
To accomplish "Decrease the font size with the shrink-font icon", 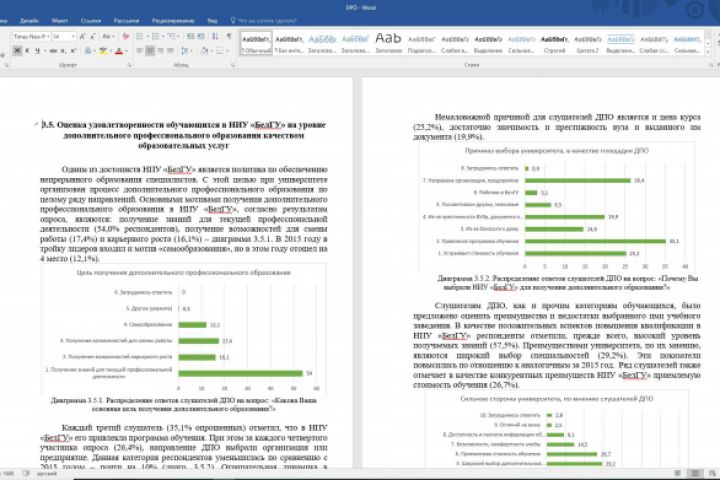I will click(x=93, y=36).
